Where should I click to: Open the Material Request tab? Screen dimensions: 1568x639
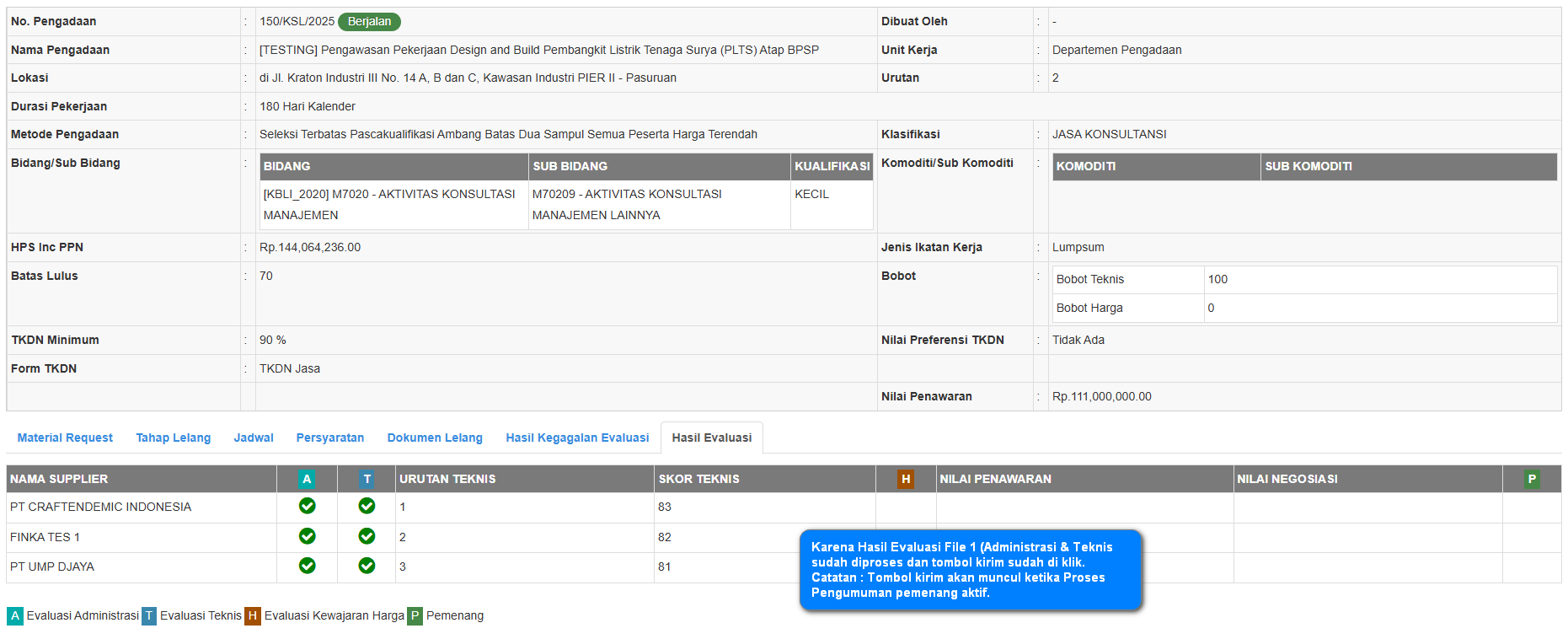pyautogui.click(x=65, y=438)
